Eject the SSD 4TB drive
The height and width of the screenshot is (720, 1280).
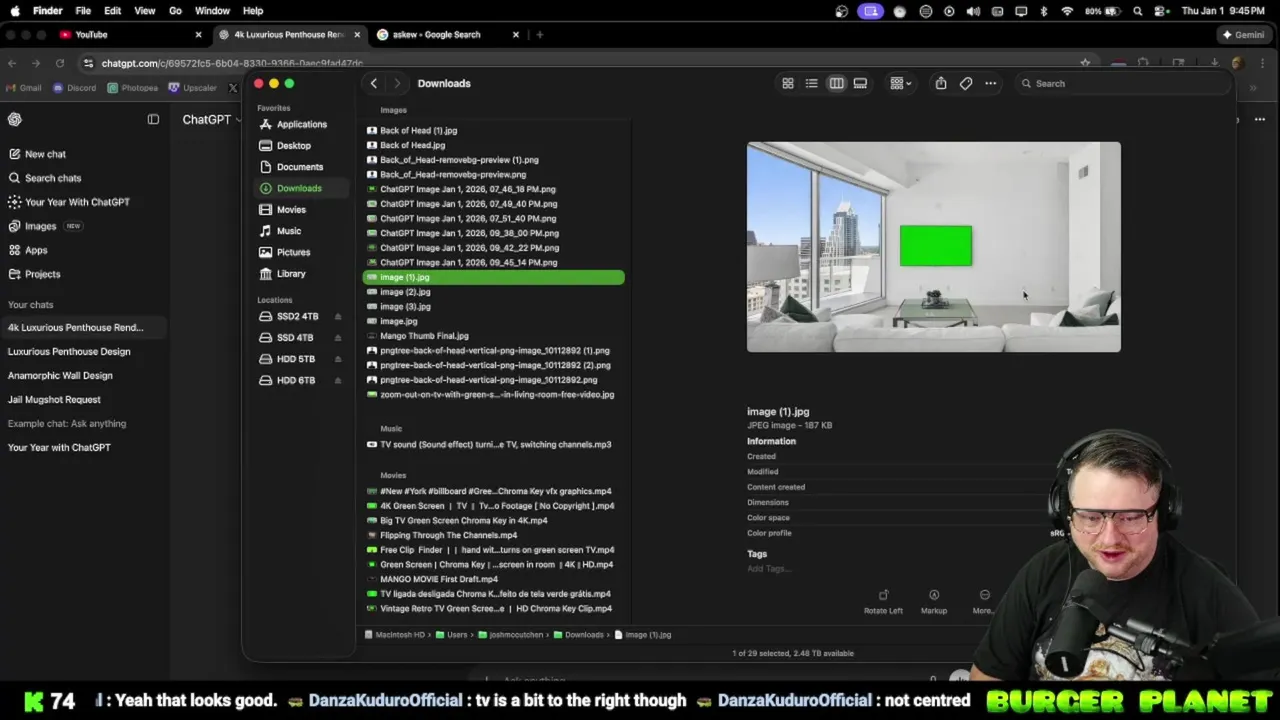(x=338, y=338)
